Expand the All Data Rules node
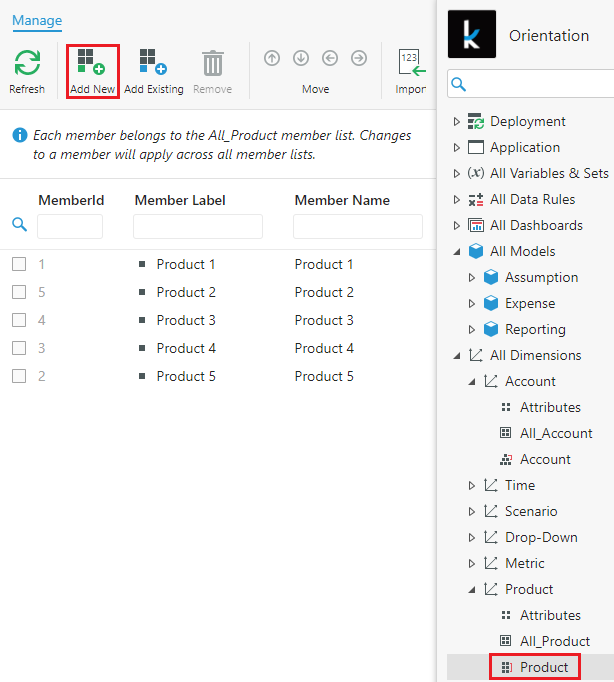This screenshot has height=682, width=614. 456,199
